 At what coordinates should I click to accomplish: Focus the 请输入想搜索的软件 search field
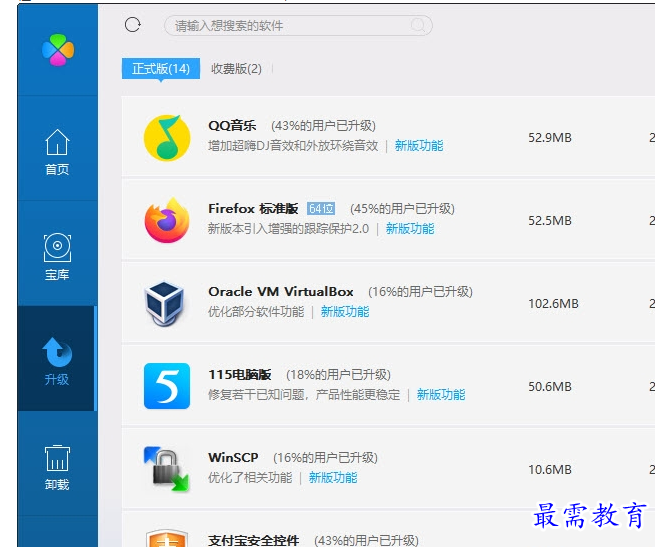[298, 25]
